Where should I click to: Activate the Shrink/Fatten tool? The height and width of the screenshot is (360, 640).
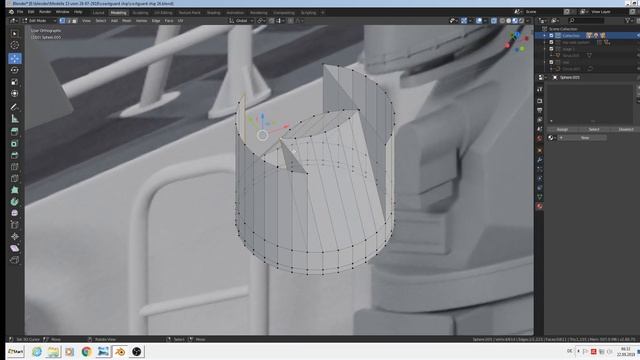click(x=15, y=236)
